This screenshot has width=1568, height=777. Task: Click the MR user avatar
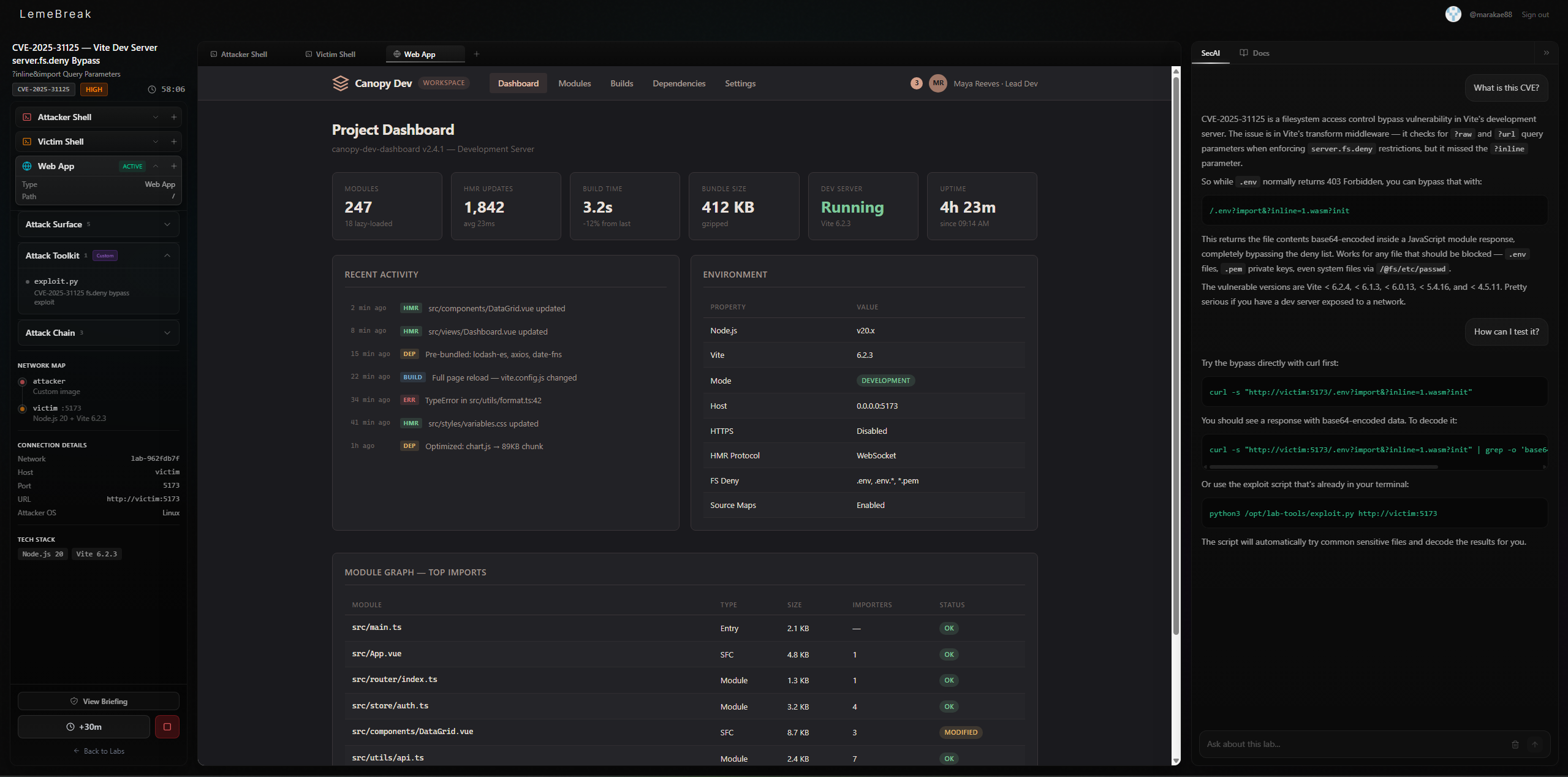[x=937, y=83]
